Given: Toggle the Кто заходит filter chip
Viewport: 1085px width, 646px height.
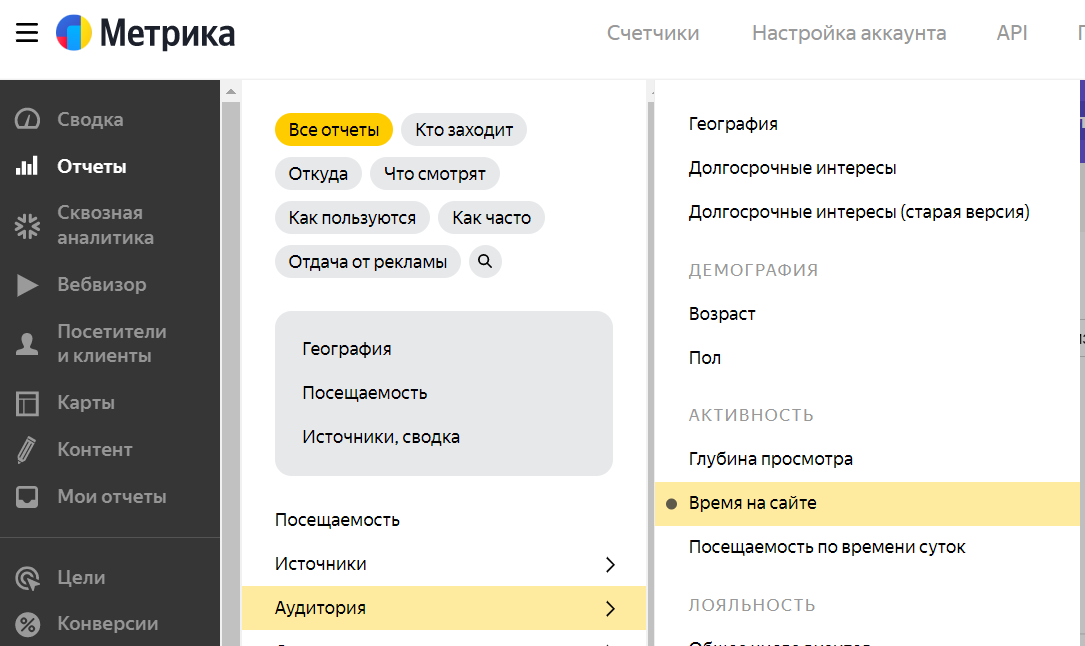Looking at the screenshot, I should (464, 130).
